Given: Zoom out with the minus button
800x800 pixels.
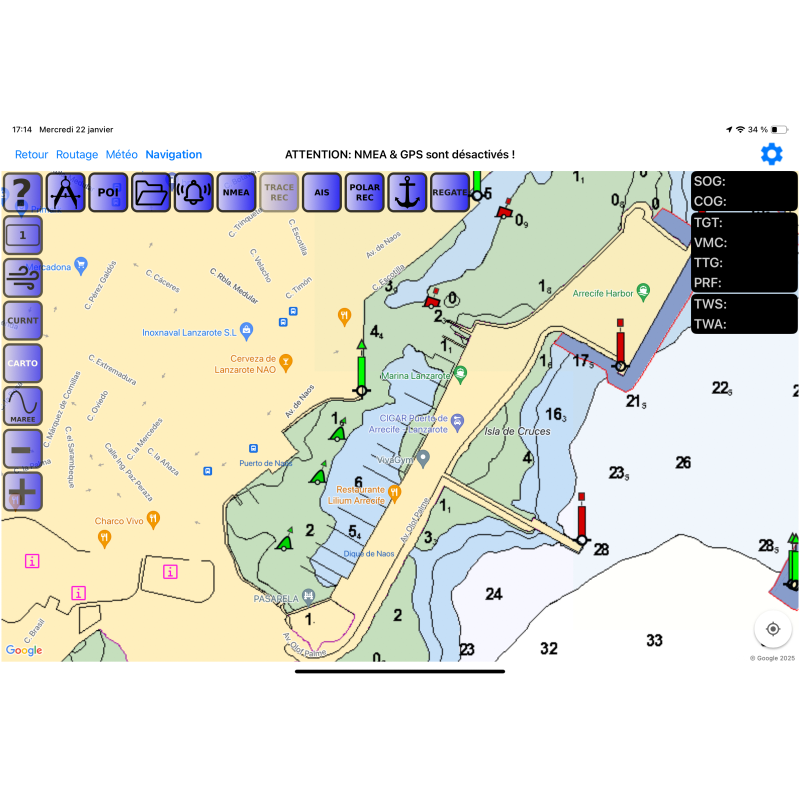Looking at the screenshot, I should click(x=22, y=449).
